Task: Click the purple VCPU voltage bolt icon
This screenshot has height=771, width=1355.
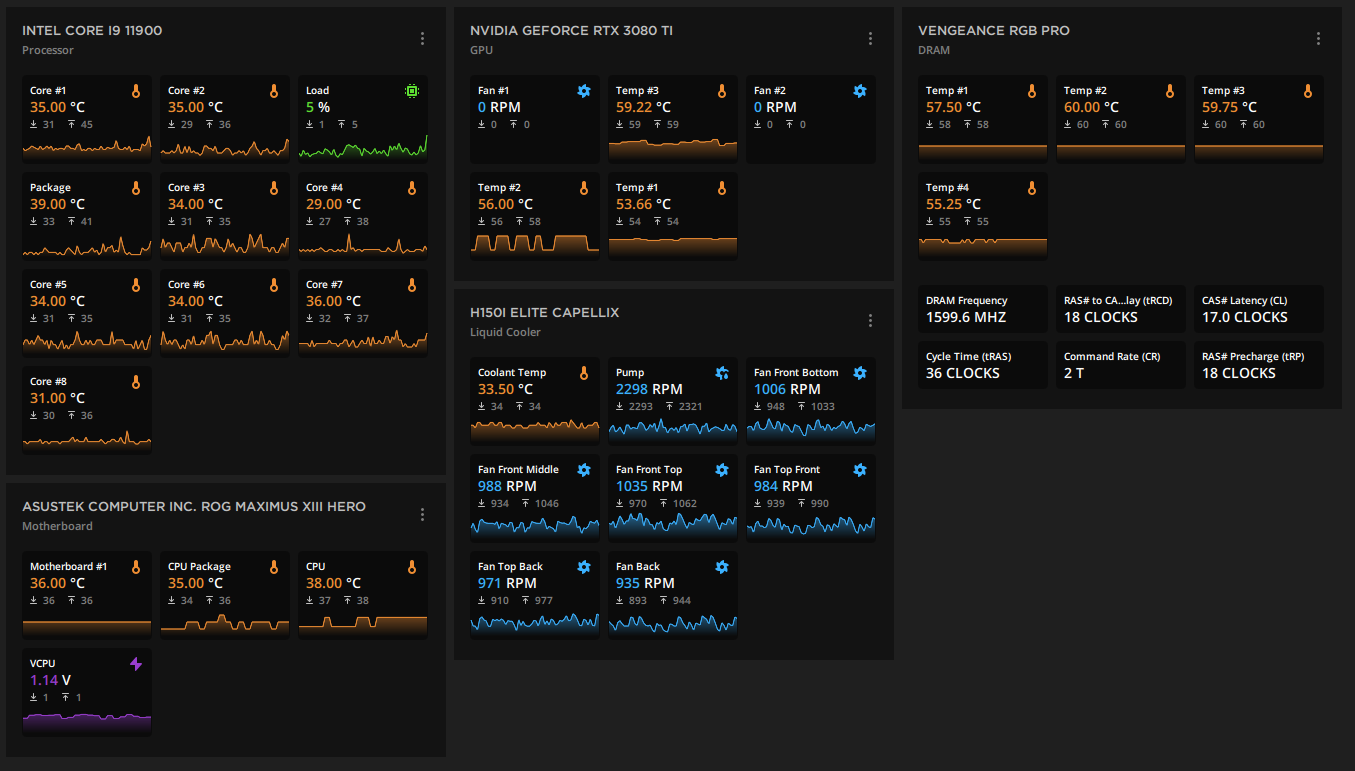Action: point(136,664)
